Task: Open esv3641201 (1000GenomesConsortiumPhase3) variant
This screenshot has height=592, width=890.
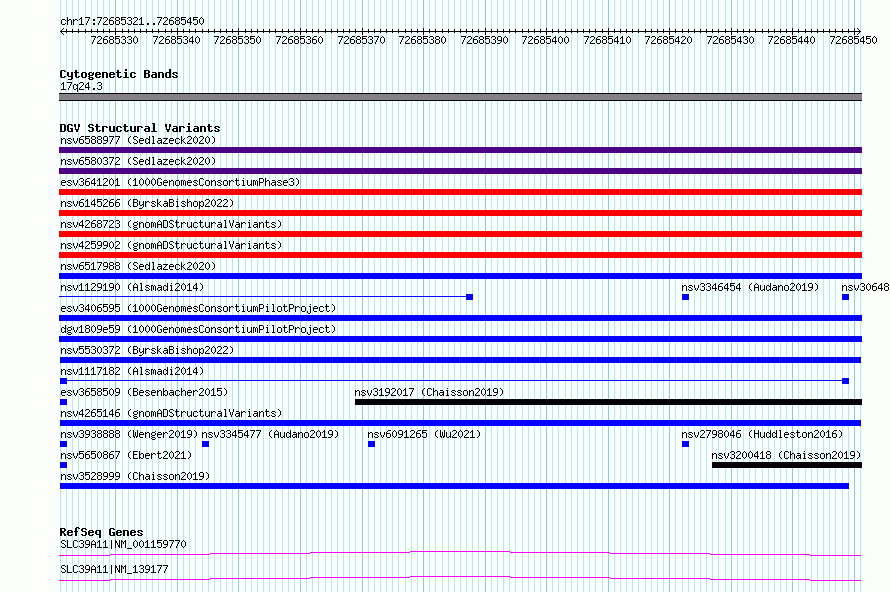Action: 180,182
